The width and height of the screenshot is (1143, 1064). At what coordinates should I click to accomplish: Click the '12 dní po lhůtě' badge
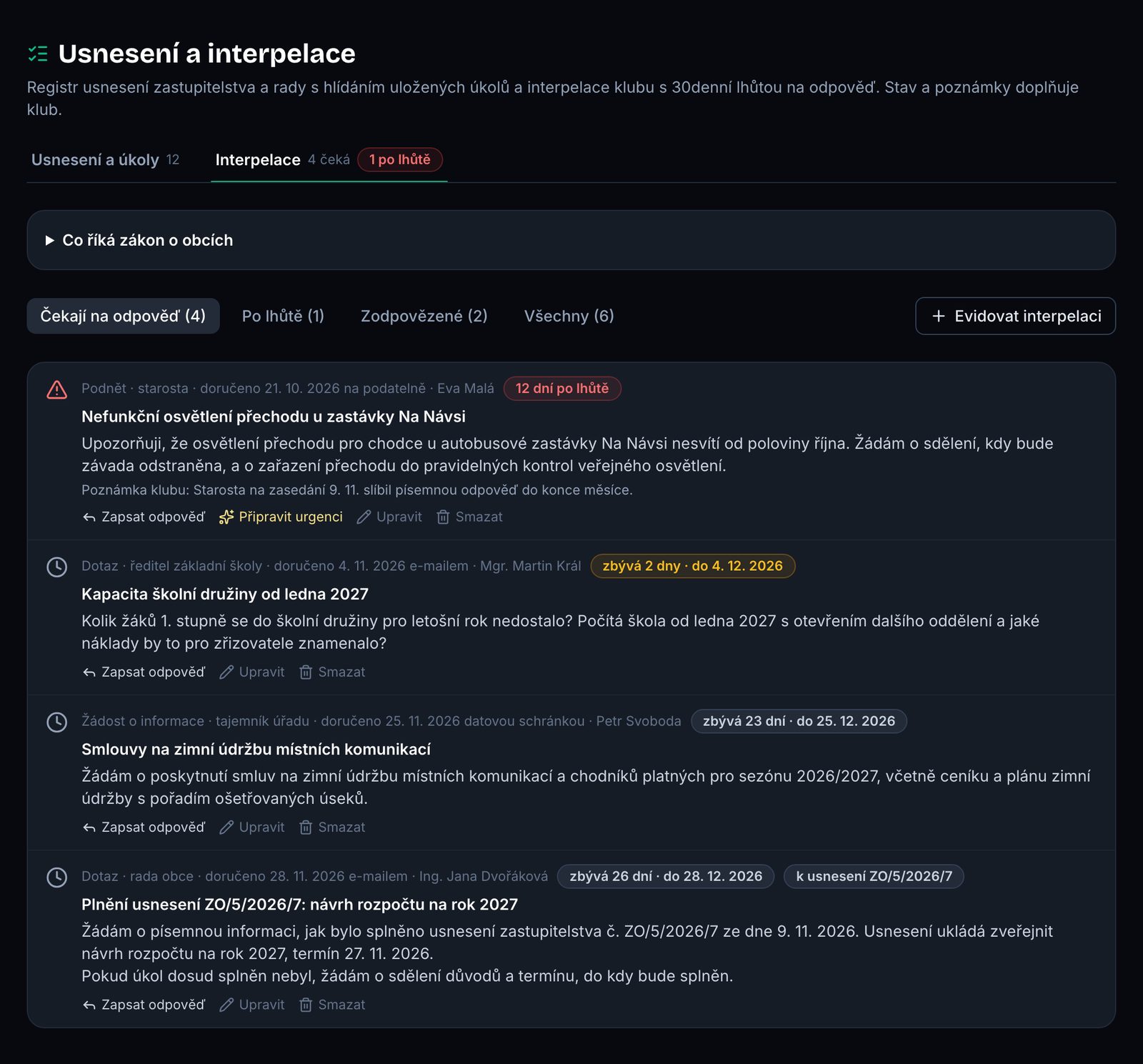[562, 389]
